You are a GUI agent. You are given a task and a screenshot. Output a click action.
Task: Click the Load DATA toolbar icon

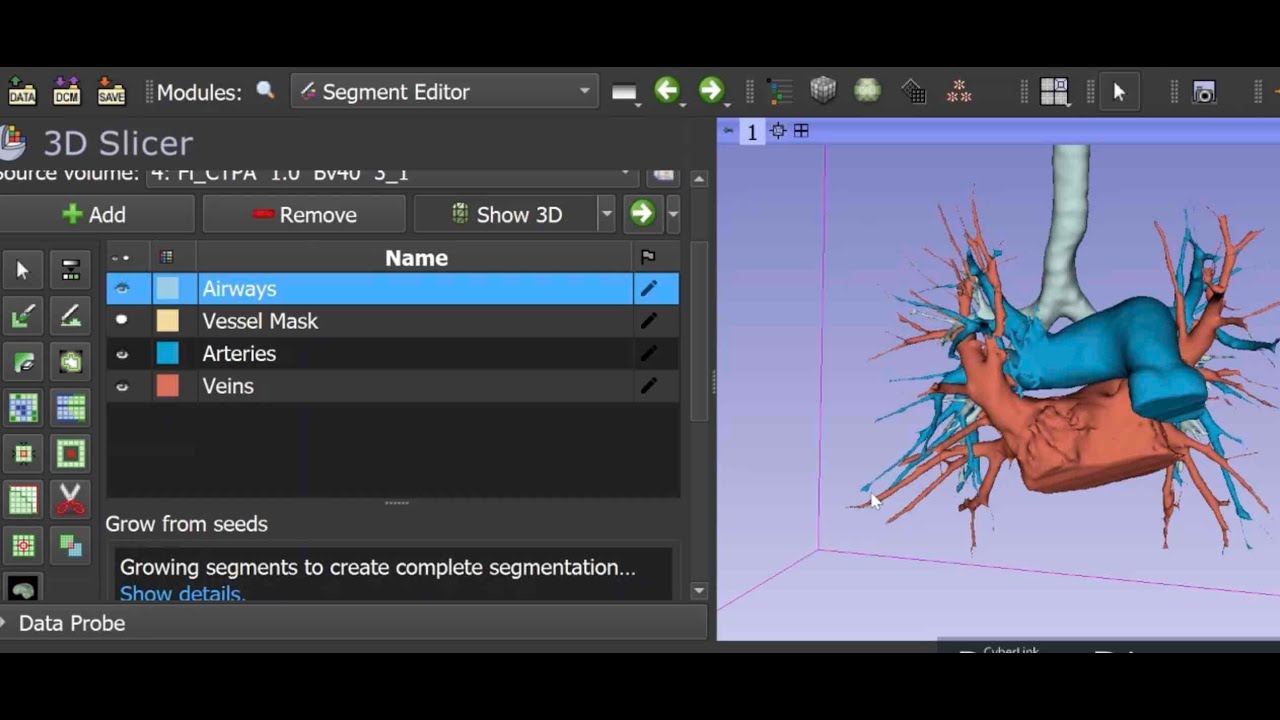(22, 91)
